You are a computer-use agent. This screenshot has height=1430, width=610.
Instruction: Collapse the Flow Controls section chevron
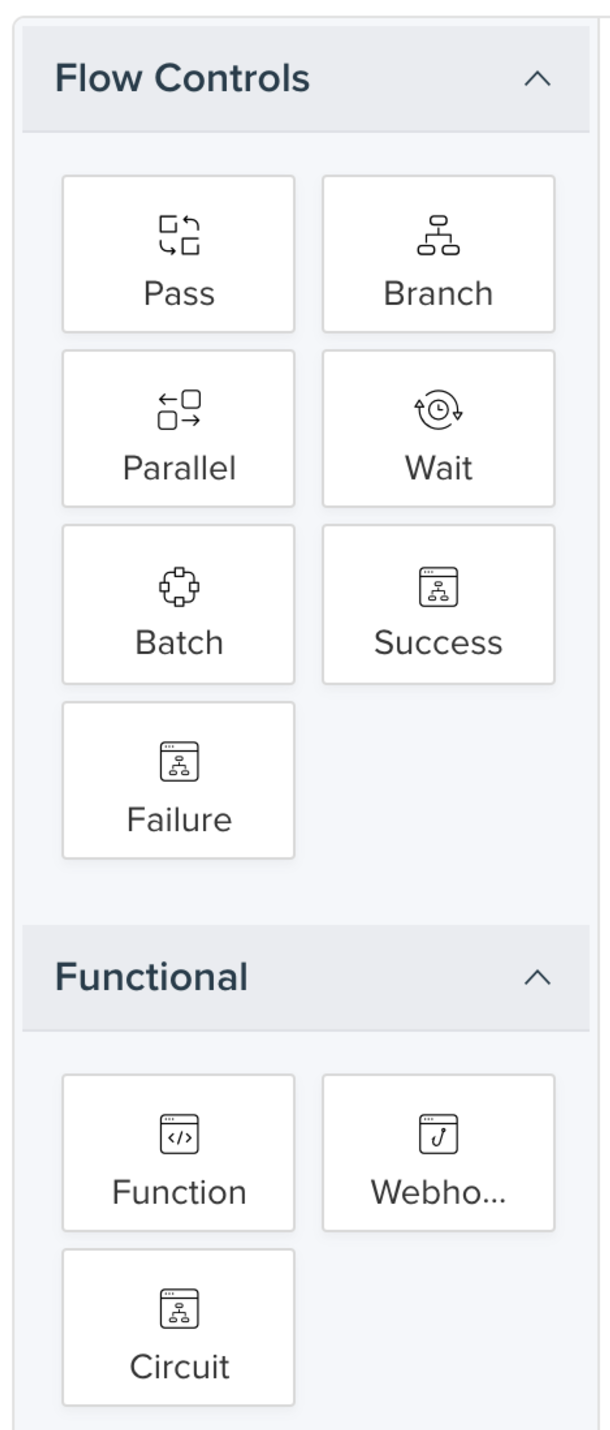pyautogui.click(x=537, y=79)
